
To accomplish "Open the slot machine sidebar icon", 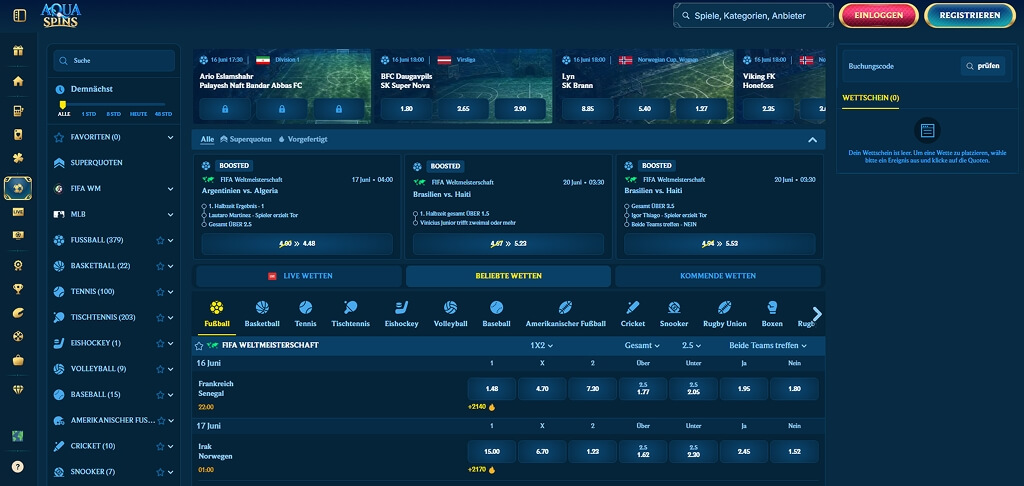I will coord(18,111).
